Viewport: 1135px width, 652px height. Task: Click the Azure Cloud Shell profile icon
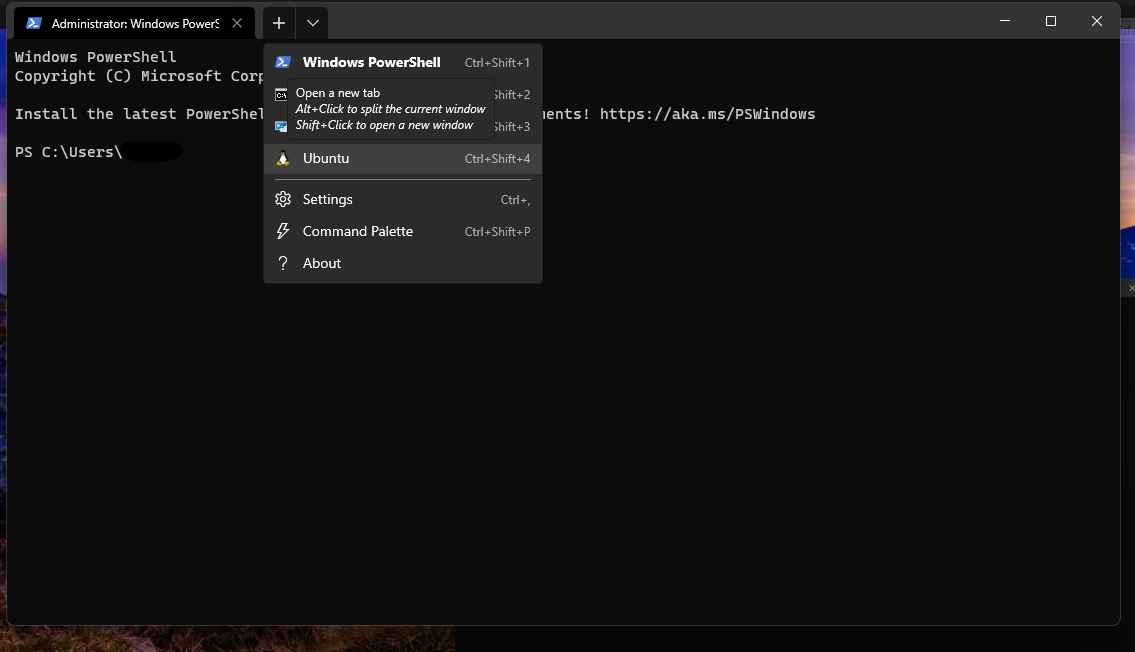pyautogui.click(x=281, y=127)
